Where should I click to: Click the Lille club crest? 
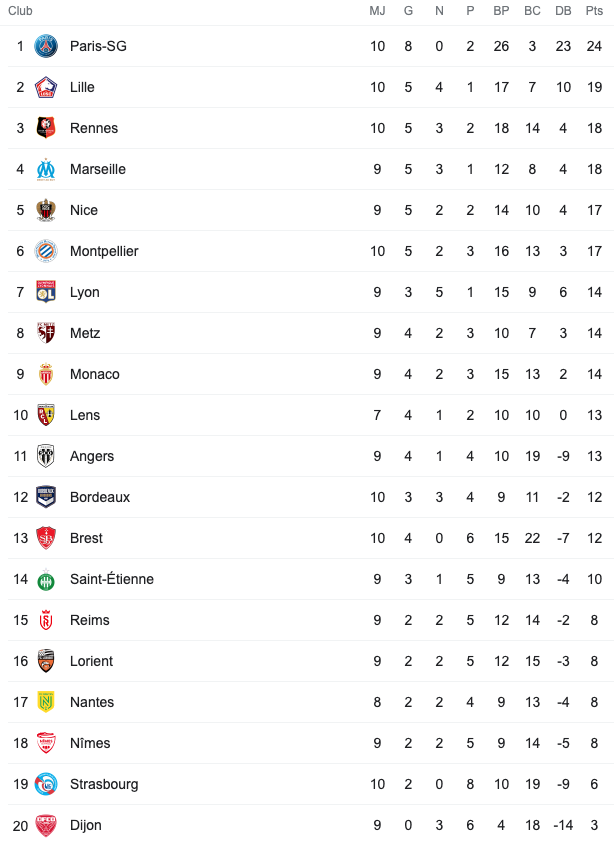pyautogui.click(x=46, y=87)
